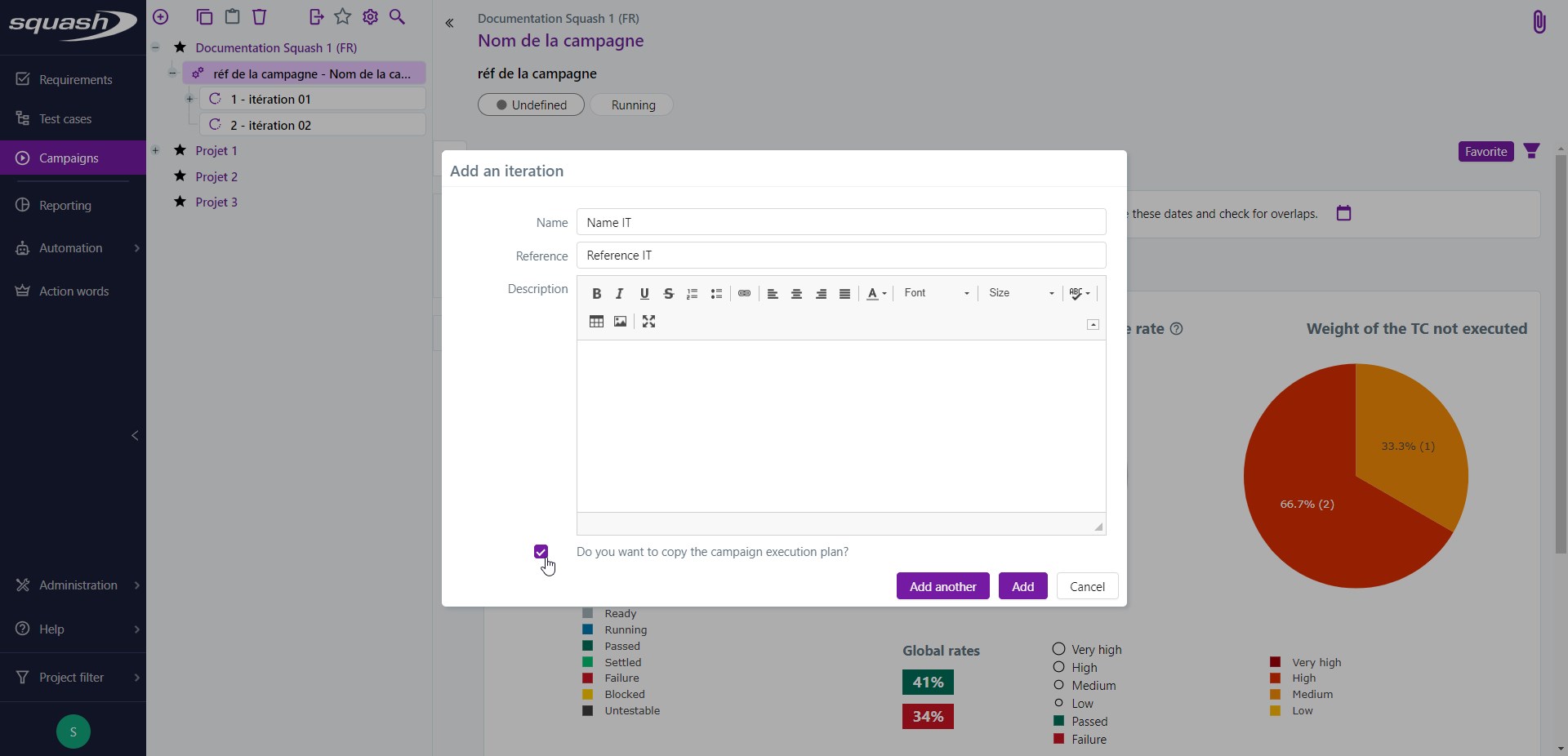Insert an image into the description
Viewport: 1568px width, 756px height.
coord(621,322)
